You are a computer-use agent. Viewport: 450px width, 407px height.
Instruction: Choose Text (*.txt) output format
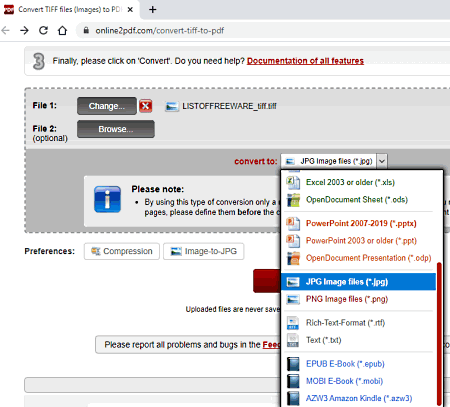click(x=323, y=340)
